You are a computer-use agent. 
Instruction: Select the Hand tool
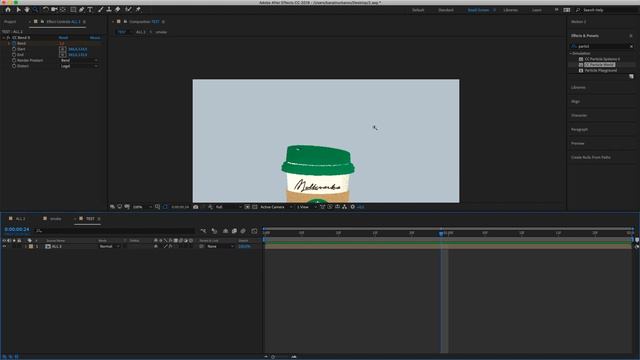click(27, 9)
